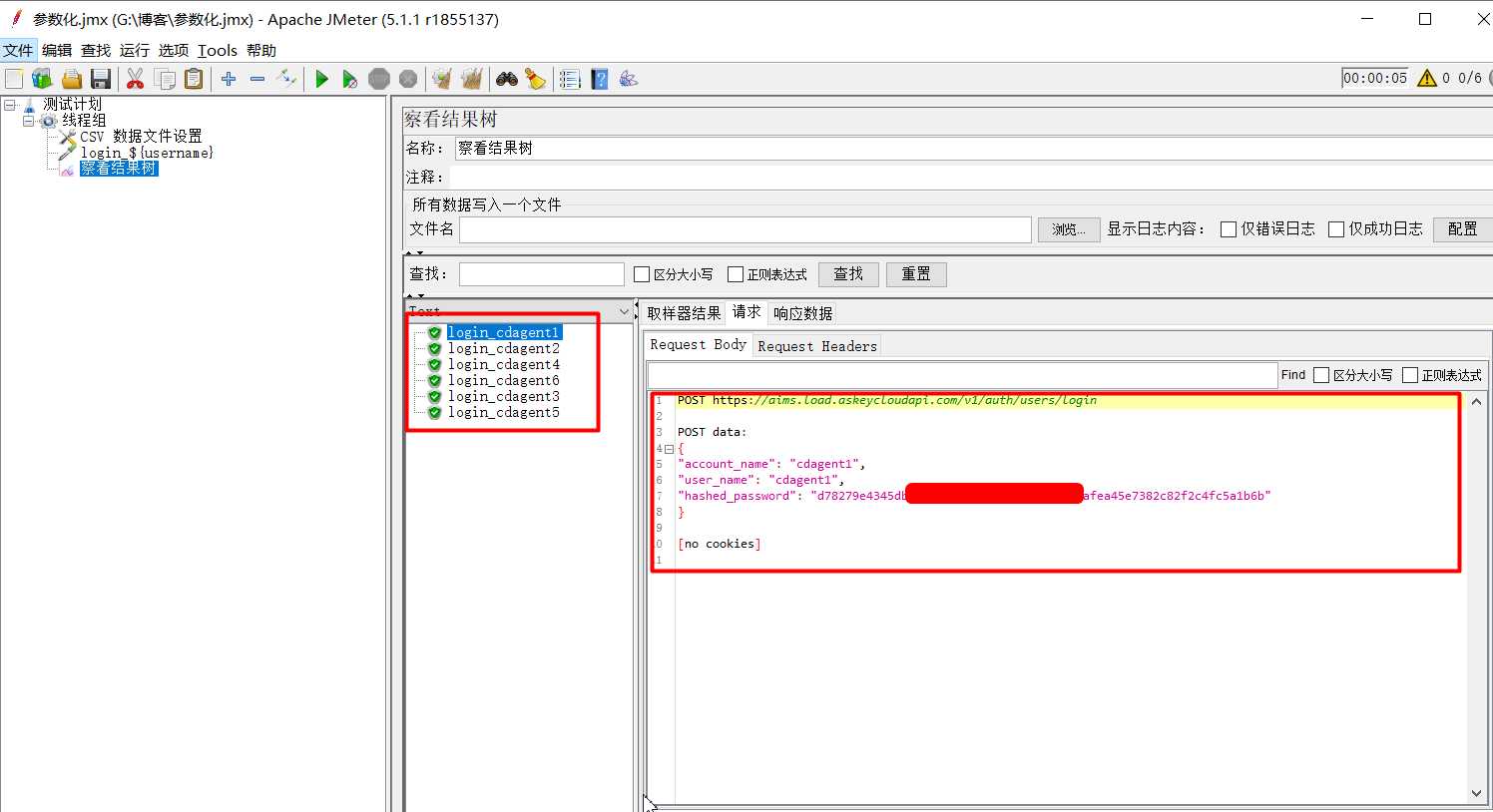Select login_cdagent6 result
This screenshot has width=1493, height=812.
pyautogui.click(x=504, y=380)
